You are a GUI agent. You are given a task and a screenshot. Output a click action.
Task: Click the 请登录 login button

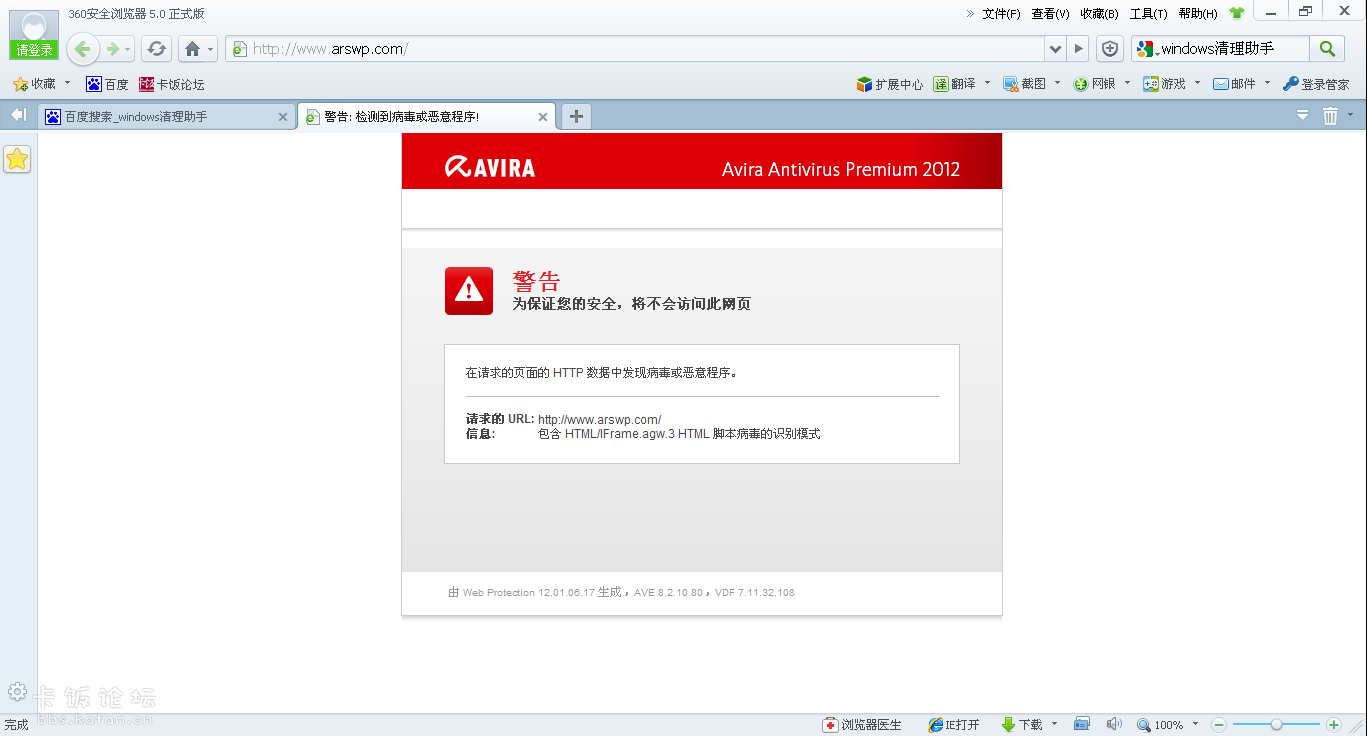(x=34, y=50)
